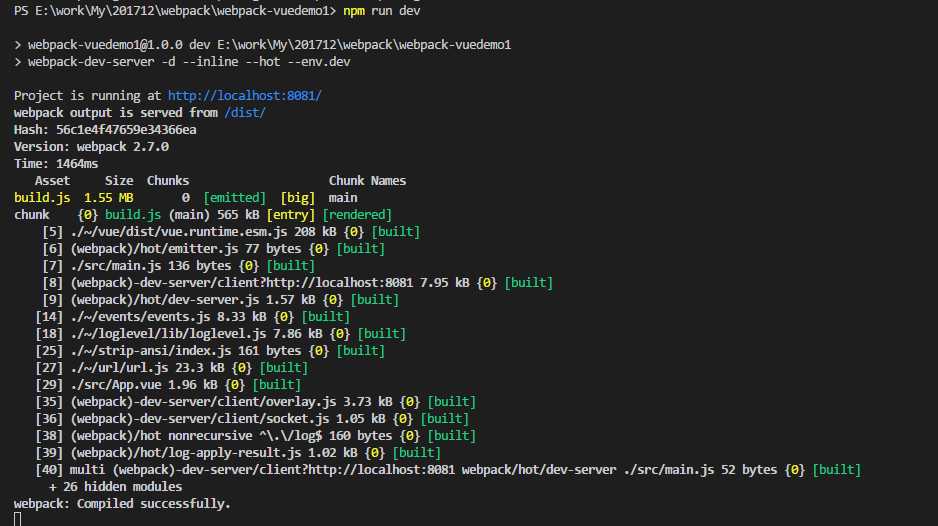This screenshot has width=938, height=526.
Task: Click the '1.55 MB' asset size
Action: pos(108,197)
